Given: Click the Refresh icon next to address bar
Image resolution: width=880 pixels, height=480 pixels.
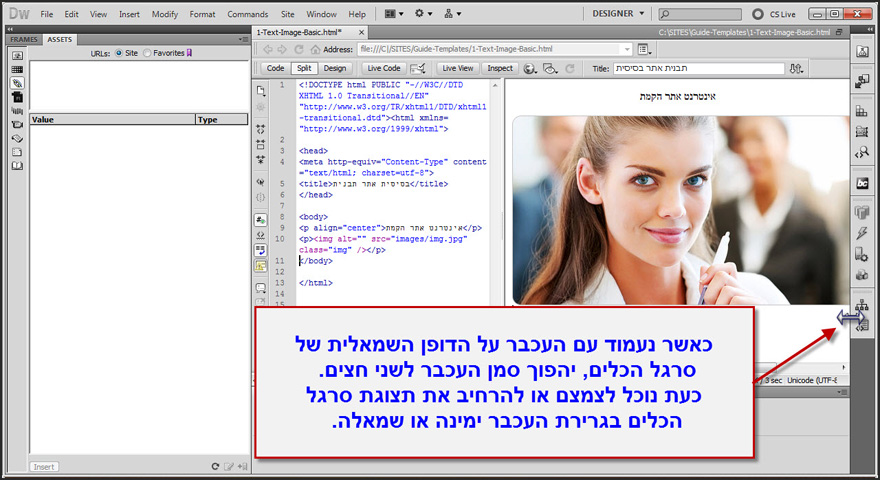Looking at the screenshot, I should [299, 49].
